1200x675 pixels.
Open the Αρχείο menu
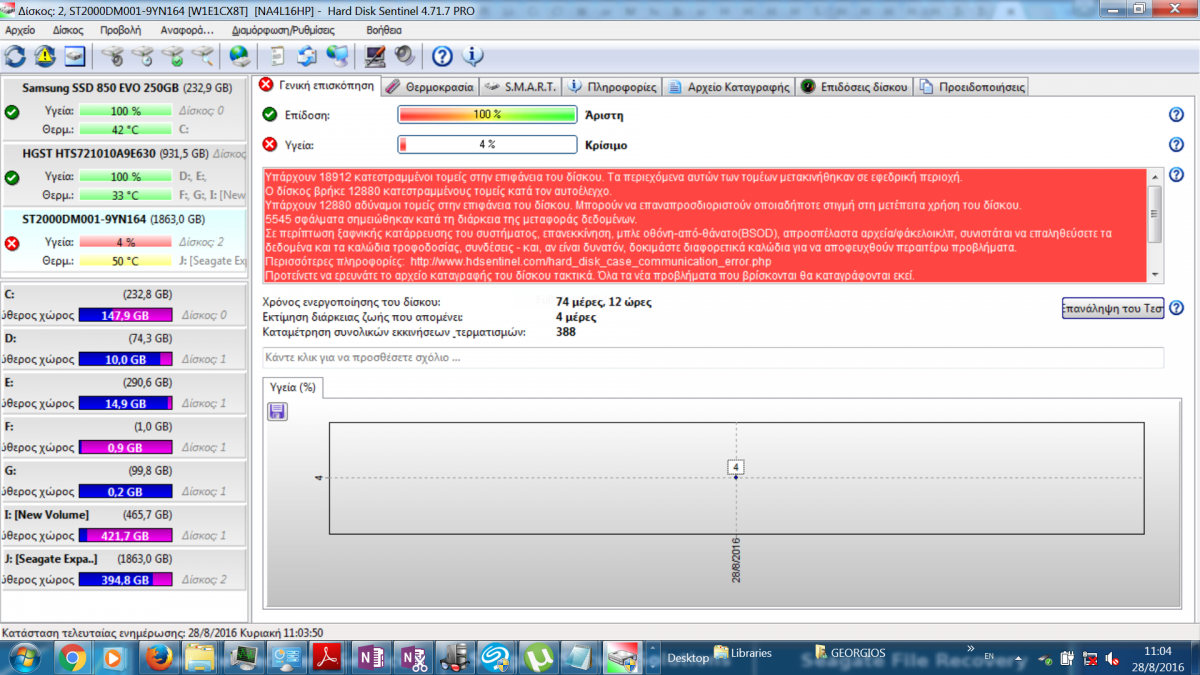(x=20, y=30)
